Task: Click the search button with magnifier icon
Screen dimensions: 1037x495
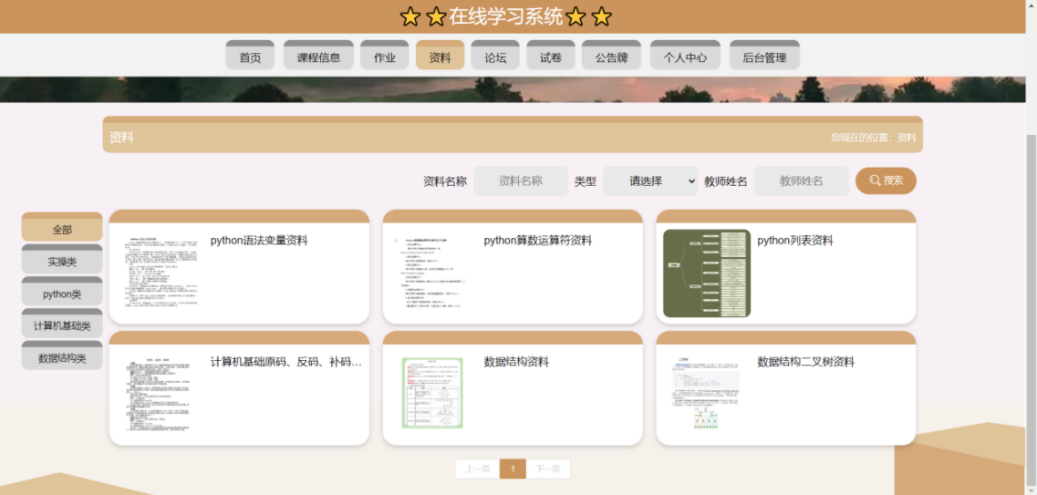Action: (885, 181)
